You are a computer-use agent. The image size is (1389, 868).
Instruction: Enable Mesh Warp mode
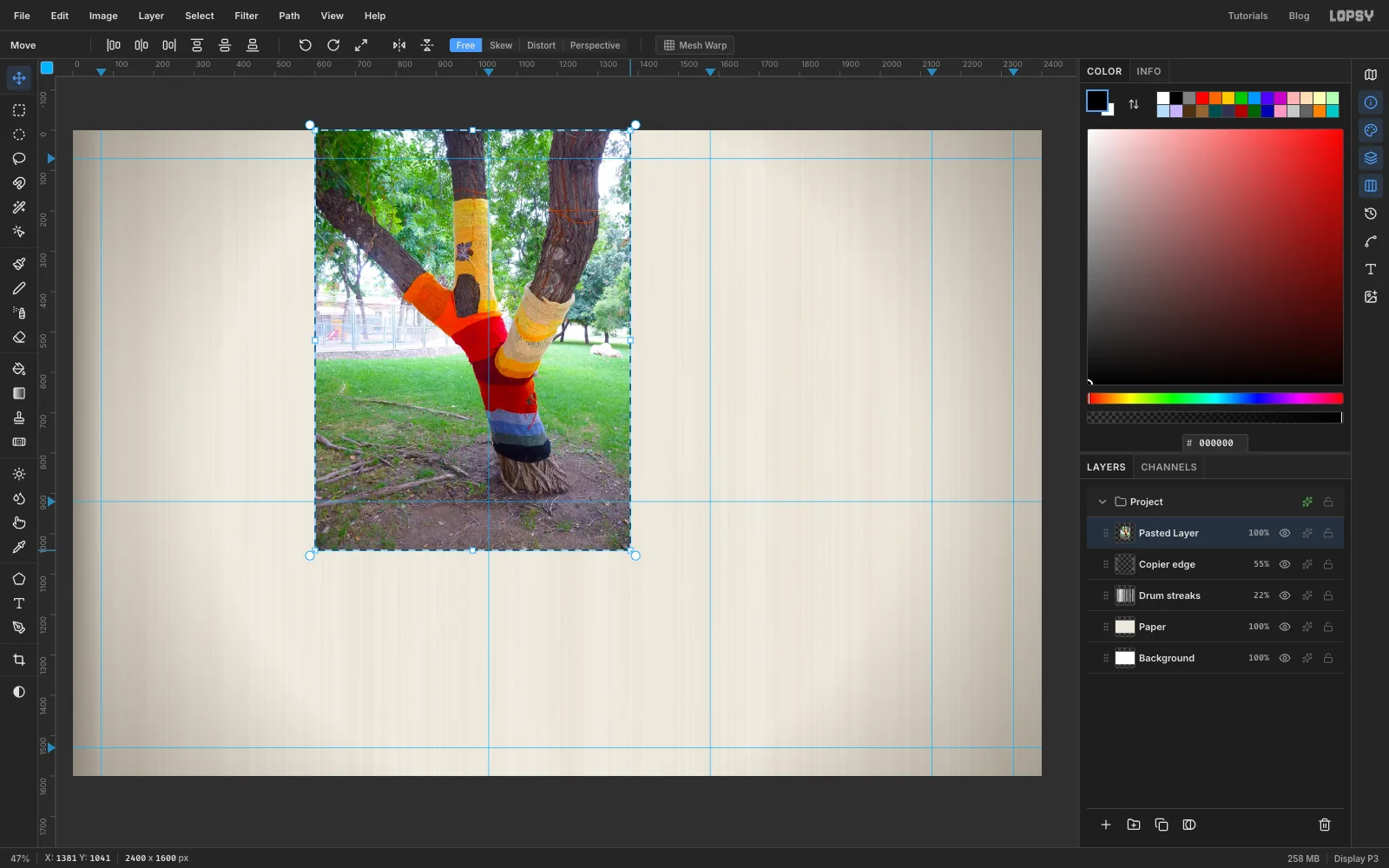click(x=695, y=45)
